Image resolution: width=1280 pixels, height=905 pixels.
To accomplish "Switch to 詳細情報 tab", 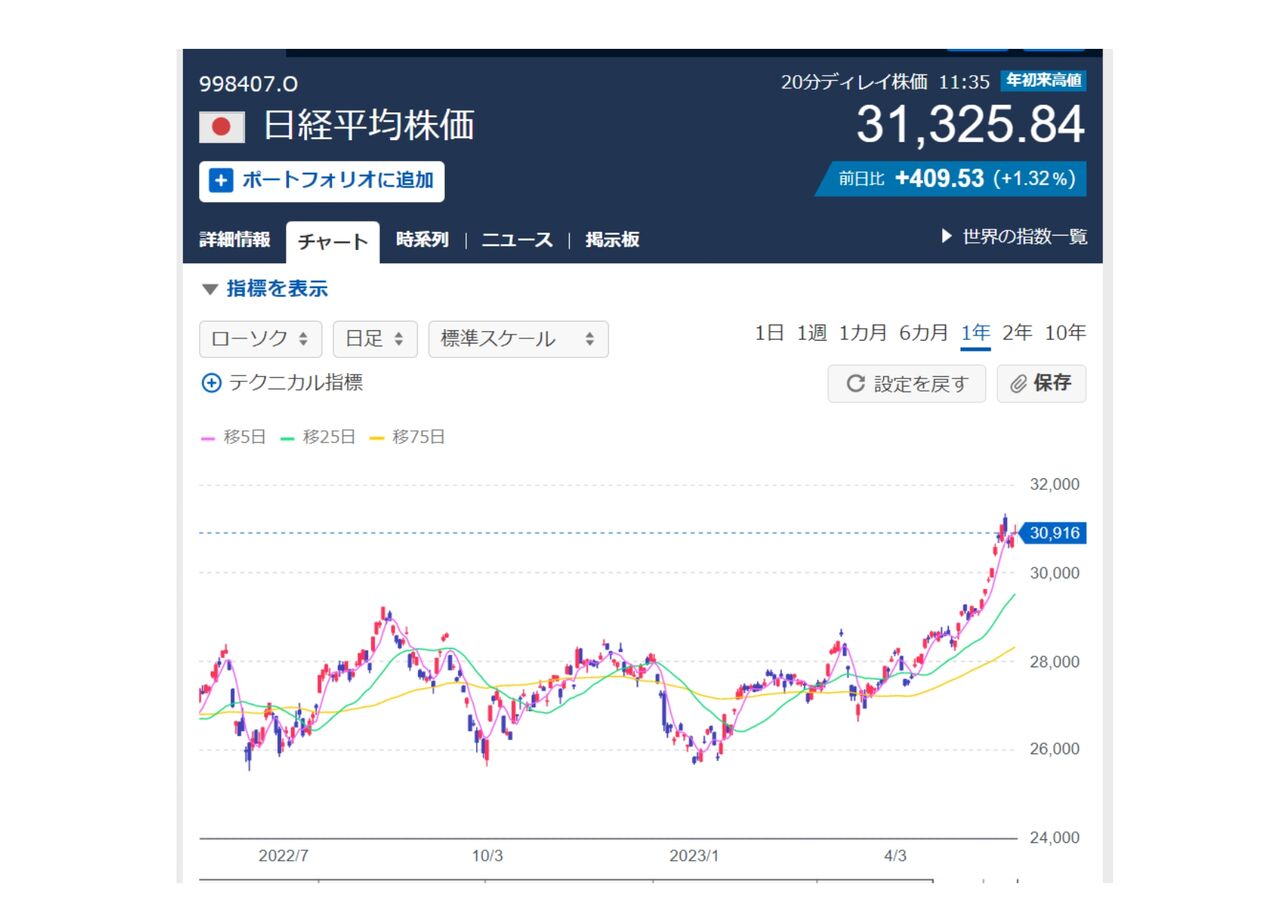I will point(235,240).
